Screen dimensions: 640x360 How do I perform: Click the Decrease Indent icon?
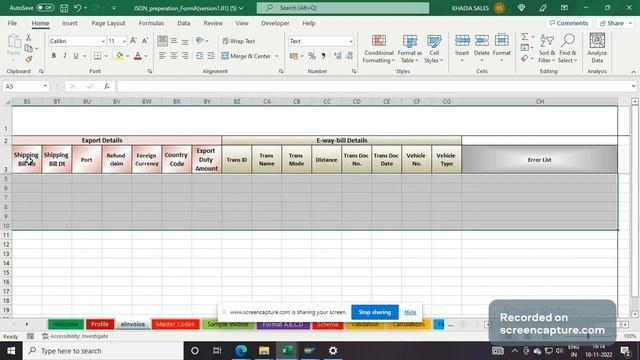[x=199, y=56]
